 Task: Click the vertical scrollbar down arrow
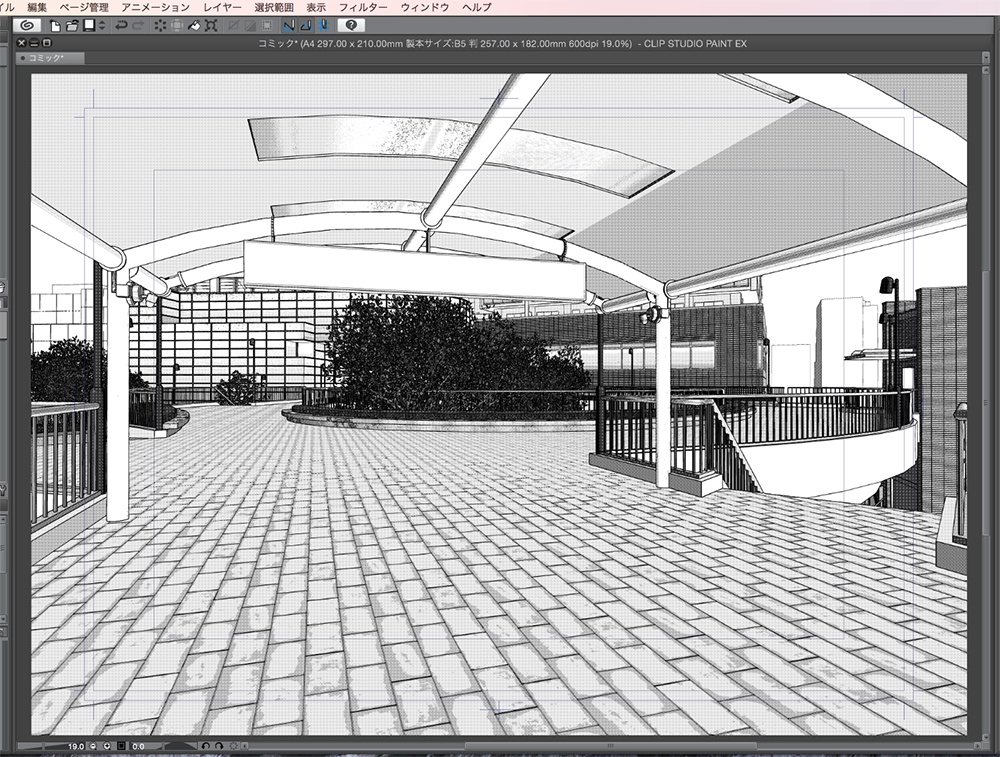coord(987,737)
